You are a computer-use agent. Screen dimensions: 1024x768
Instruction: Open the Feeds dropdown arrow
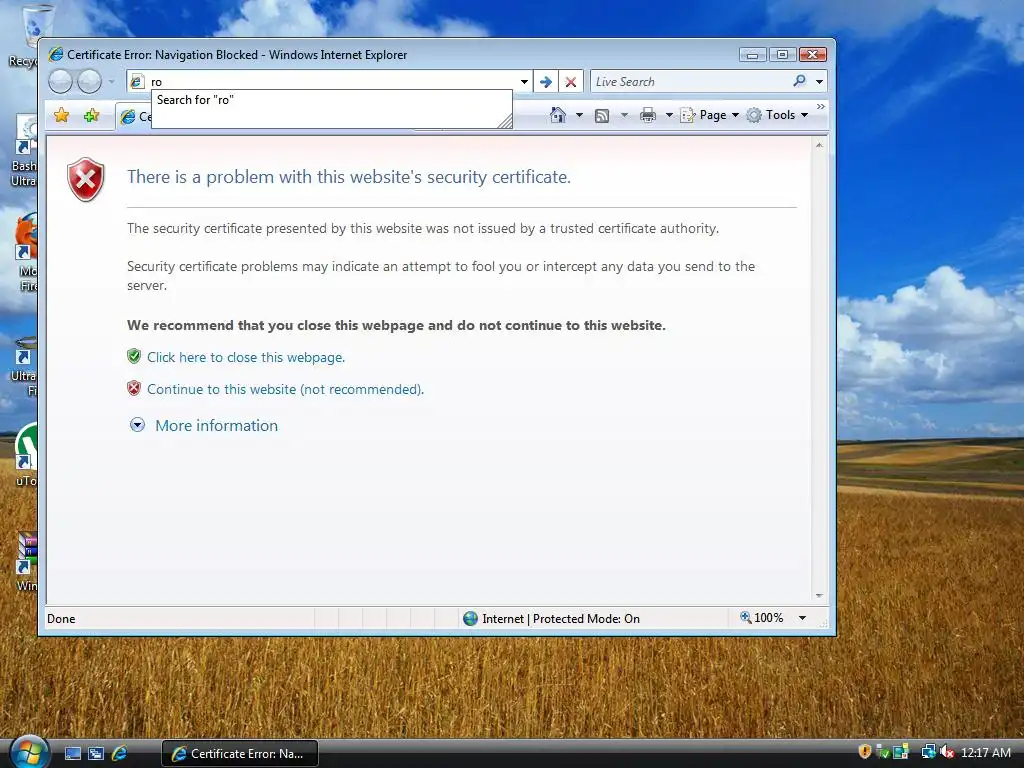tap(624, 115)
